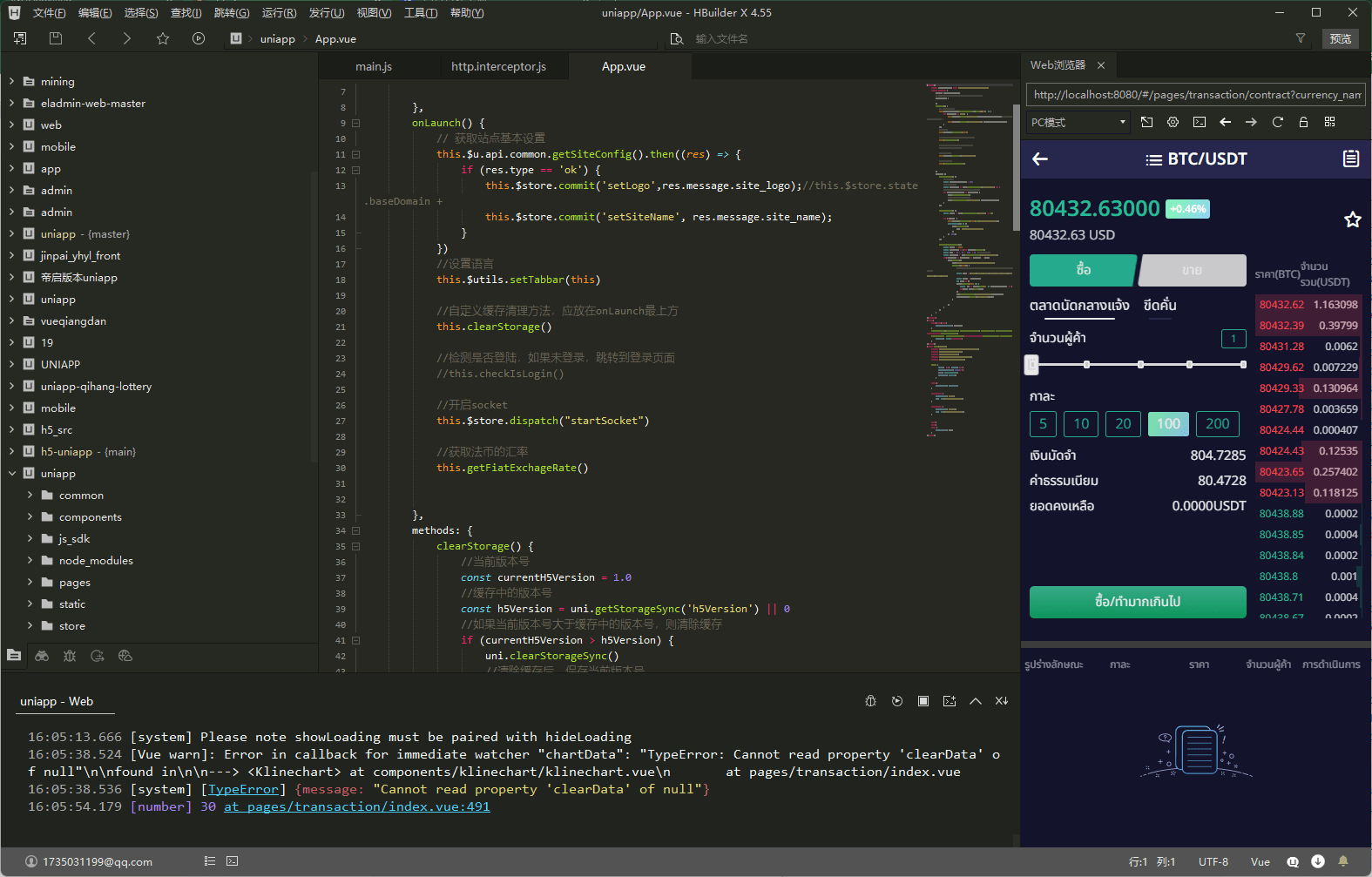Select the 200 leverage option
1372x877 pixels.
point(1217,424)
